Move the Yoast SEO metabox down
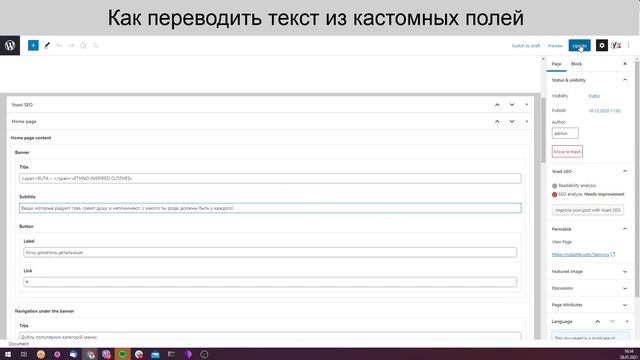 (512, 105)
